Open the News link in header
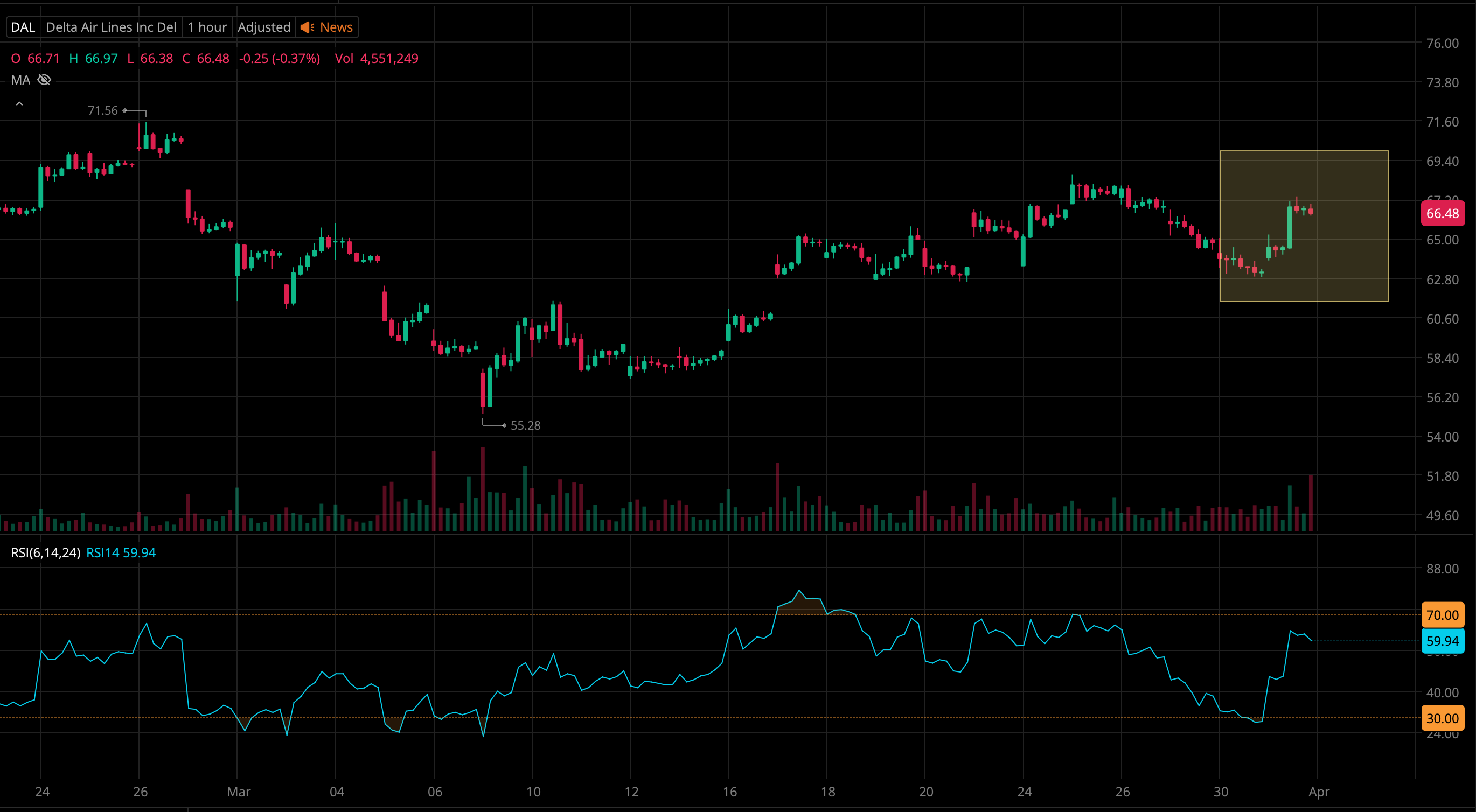1476x812 pixels. [336, 27]
